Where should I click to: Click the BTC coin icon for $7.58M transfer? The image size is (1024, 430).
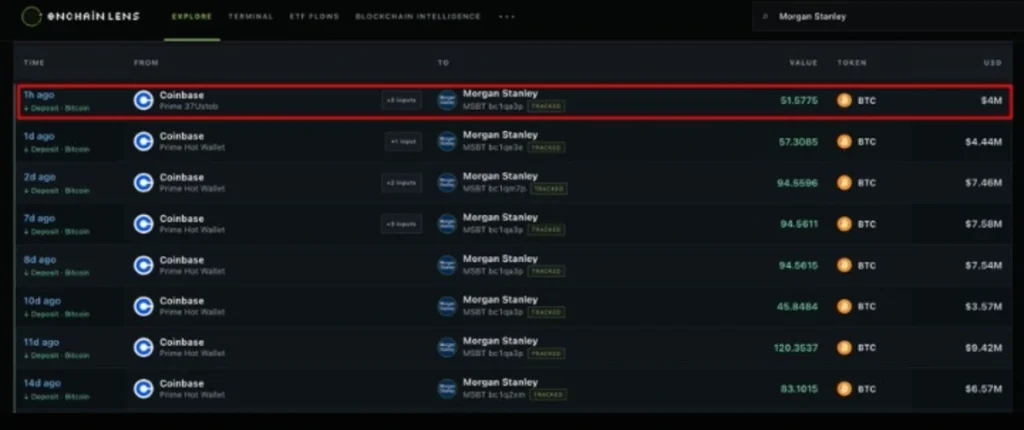coord(844,224)
